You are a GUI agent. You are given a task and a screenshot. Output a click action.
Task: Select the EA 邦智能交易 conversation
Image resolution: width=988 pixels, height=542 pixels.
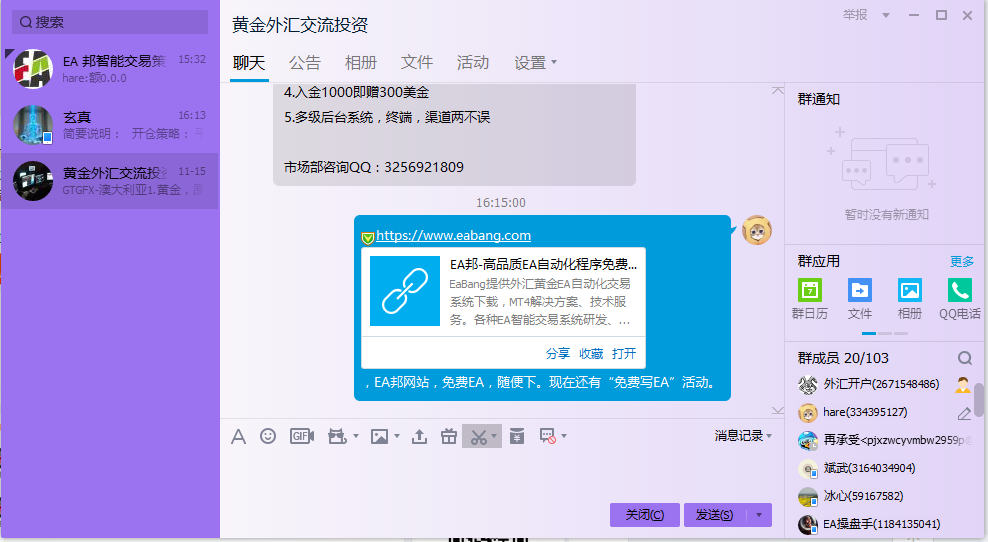(x=110, y=69)
